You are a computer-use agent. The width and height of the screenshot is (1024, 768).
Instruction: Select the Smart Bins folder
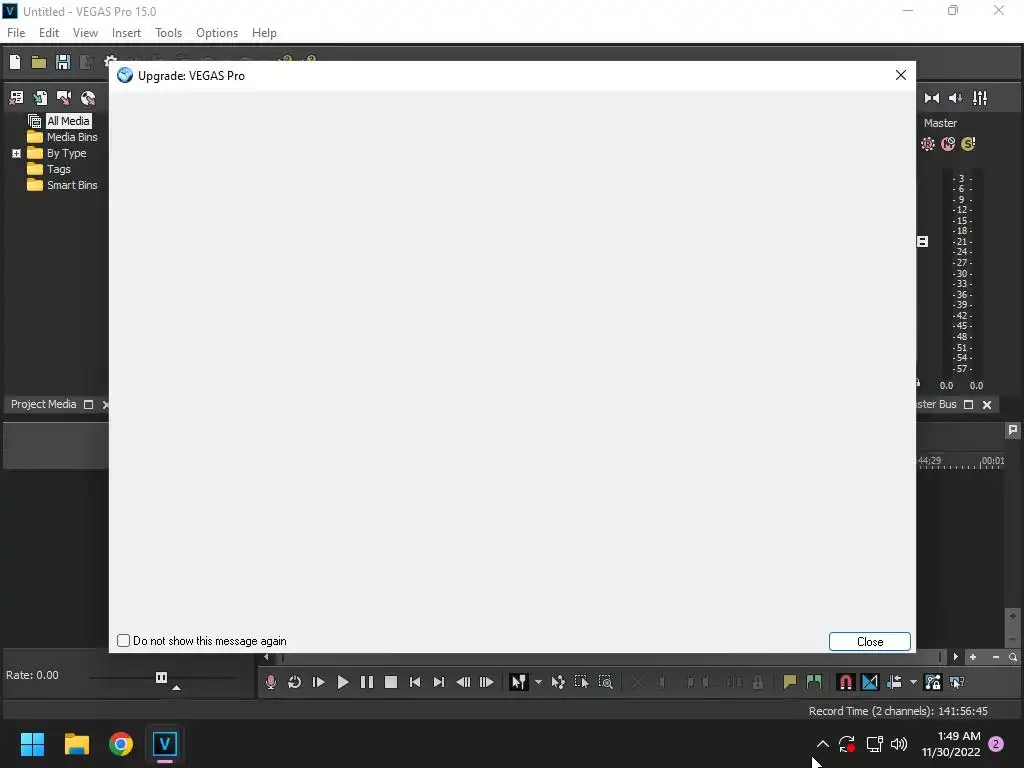[x=72, y=185]
